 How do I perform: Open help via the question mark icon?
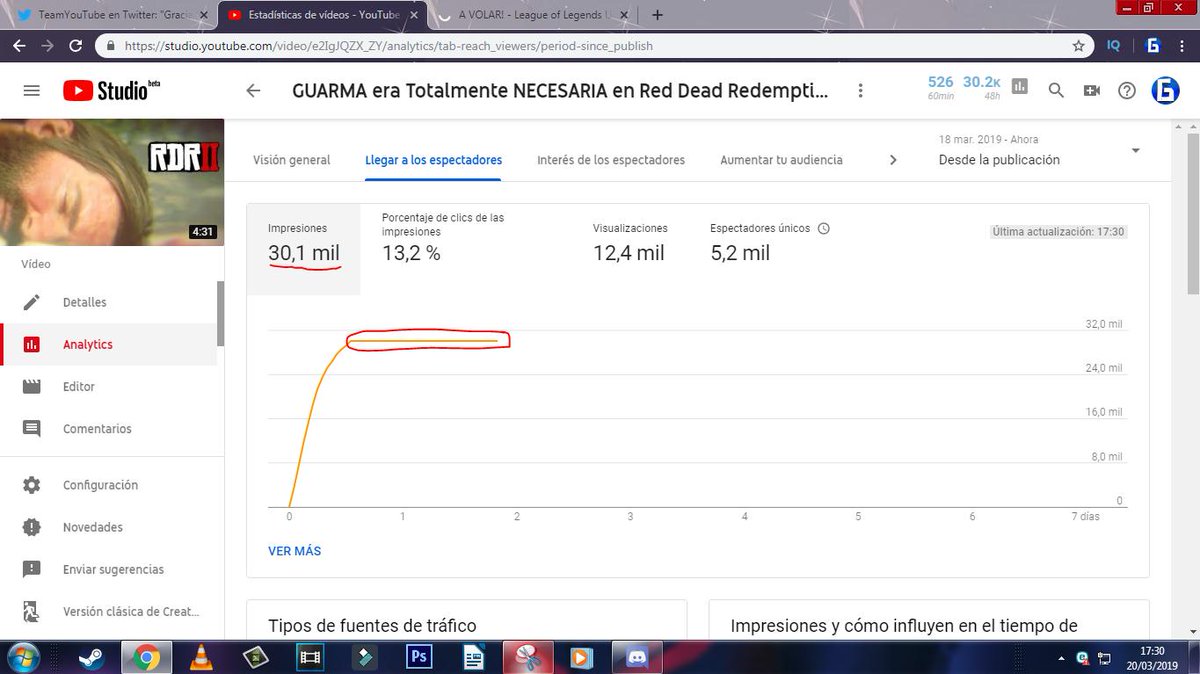[1127, 90]
